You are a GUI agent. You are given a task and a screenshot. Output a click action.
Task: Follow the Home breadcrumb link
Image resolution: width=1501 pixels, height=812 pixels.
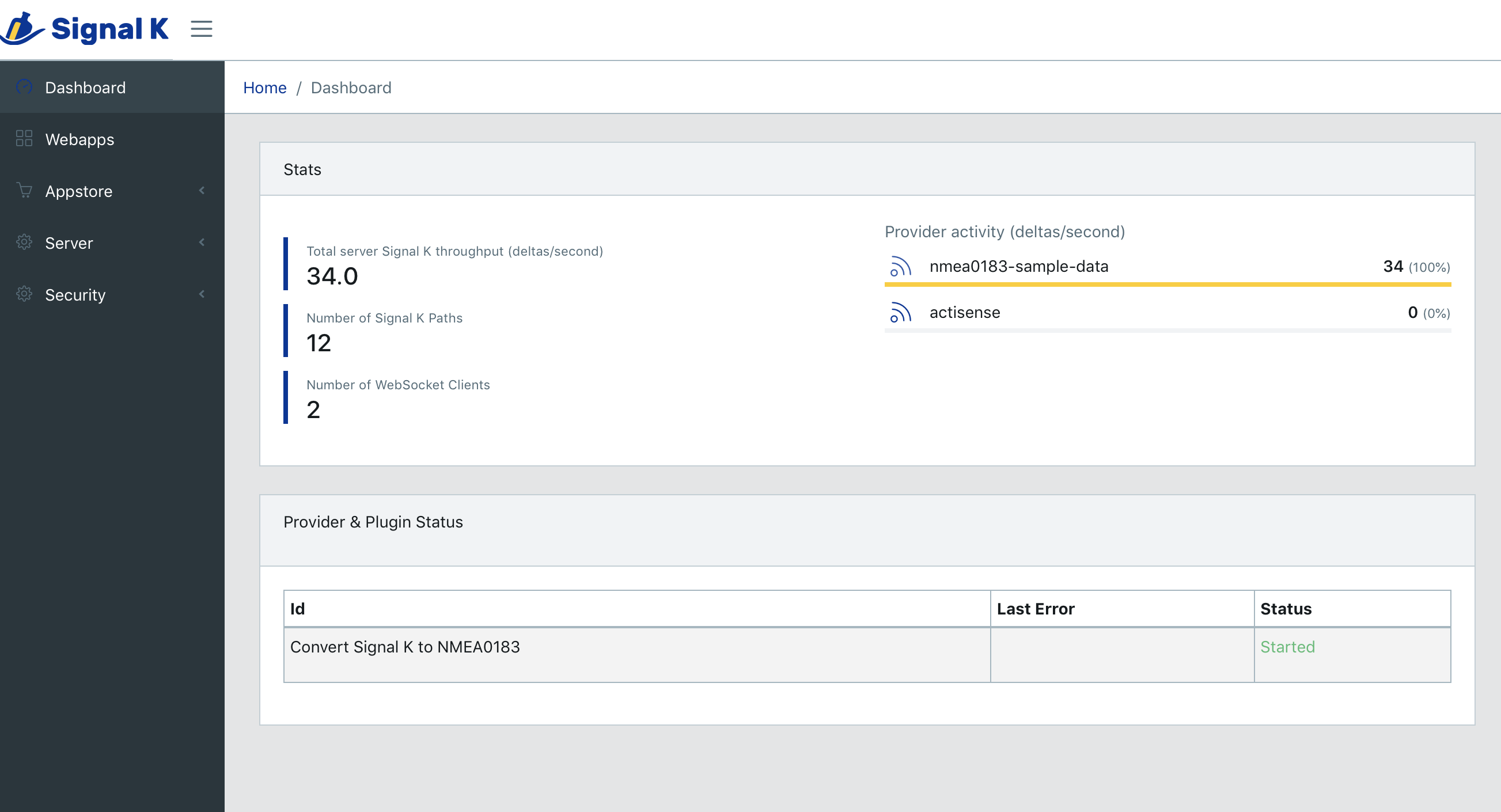tap(264, 88)
